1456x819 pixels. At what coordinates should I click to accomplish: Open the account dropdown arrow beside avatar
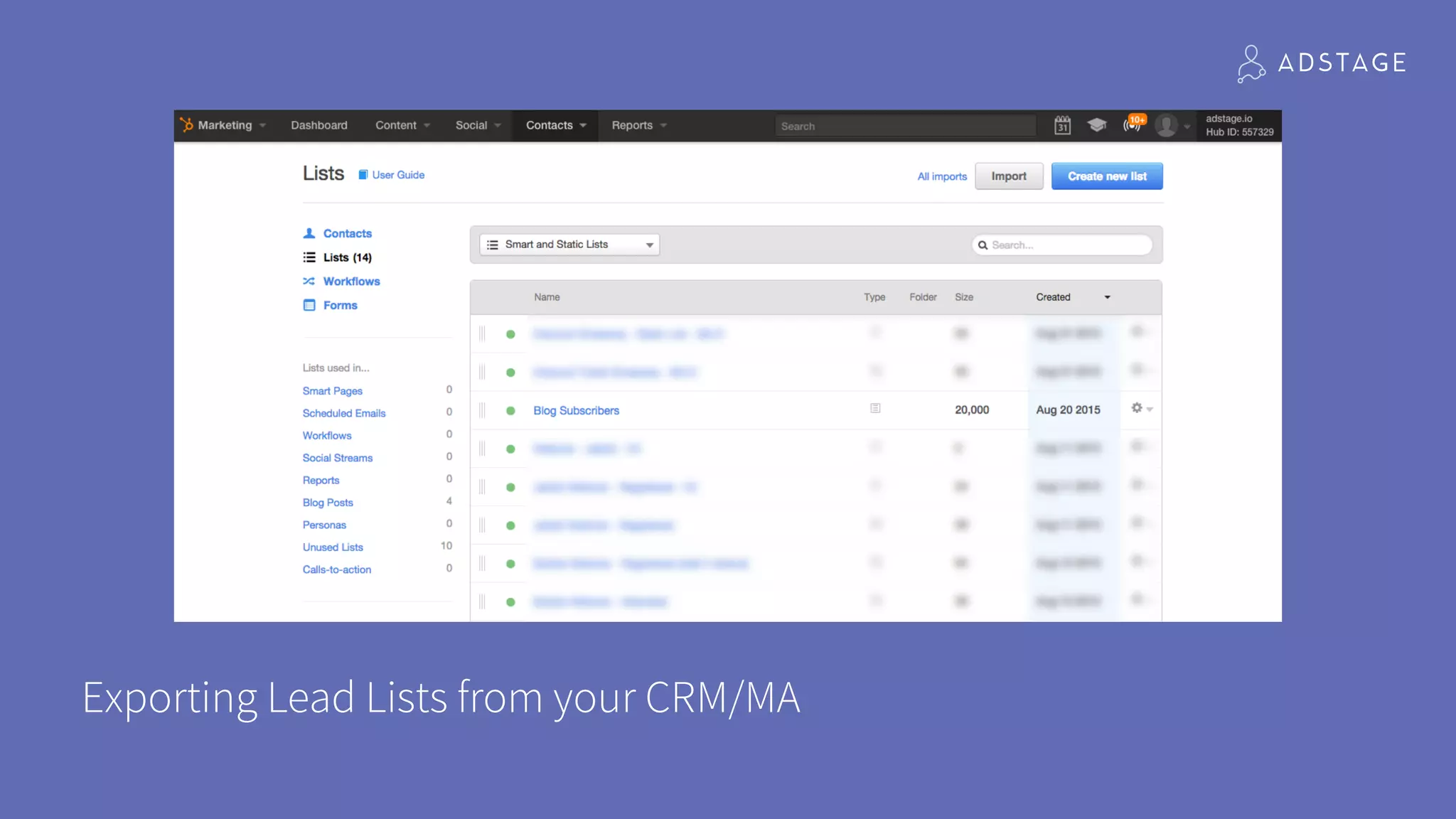click(1187, 127)
